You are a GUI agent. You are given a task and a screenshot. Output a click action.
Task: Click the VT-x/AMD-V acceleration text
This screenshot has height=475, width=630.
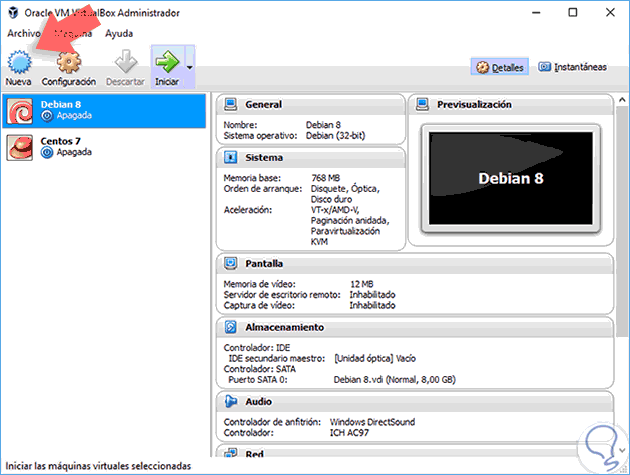coord(335,210)
